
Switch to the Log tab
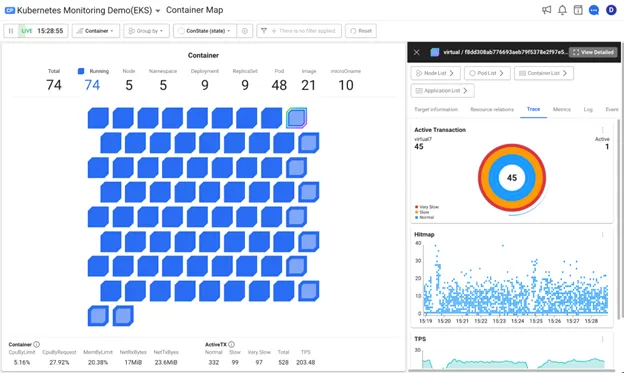(x=588, y=109)
